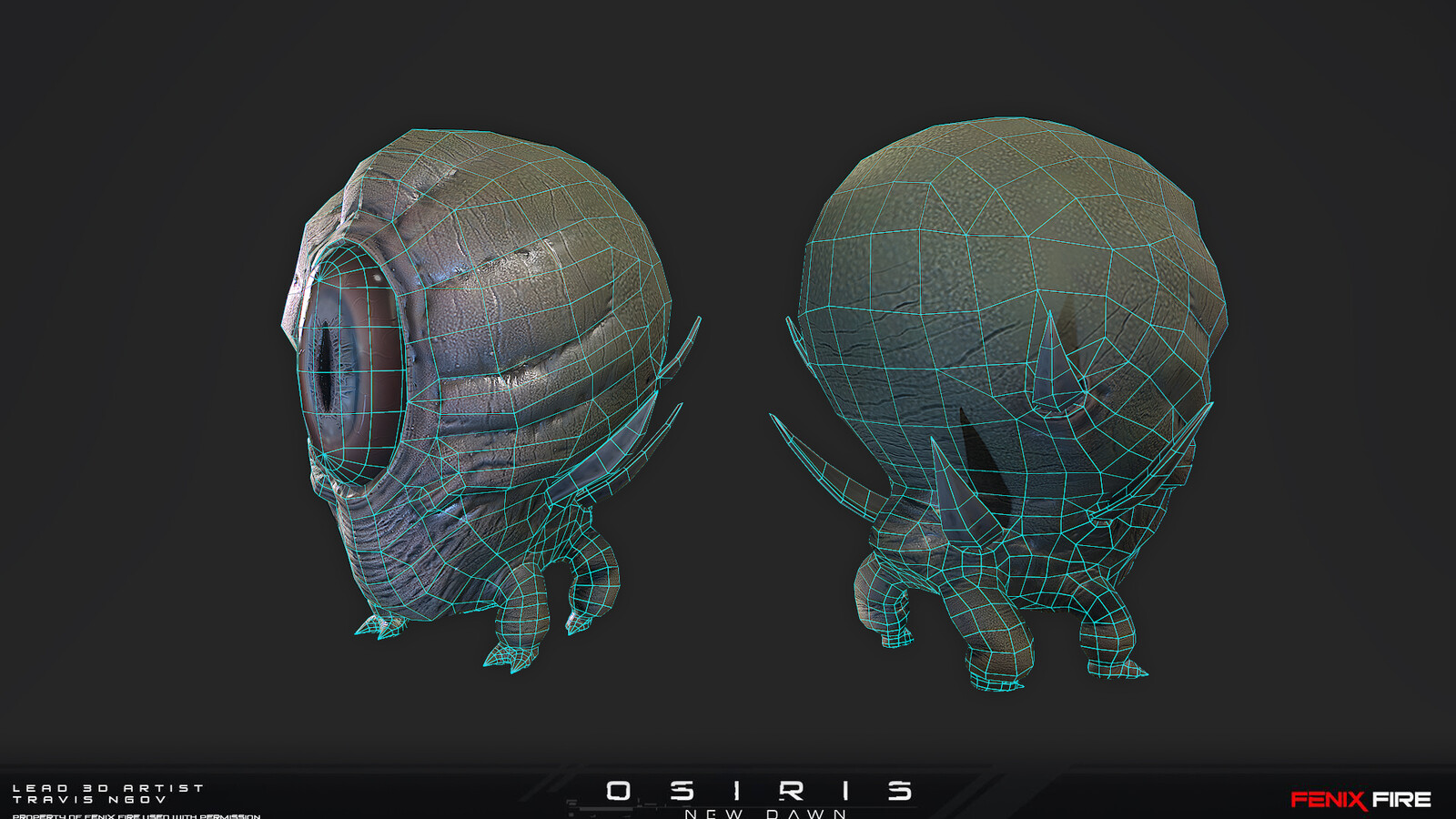
Task: Click the red and white FENIX FIRE logo
Action: tap(1360, 800)
